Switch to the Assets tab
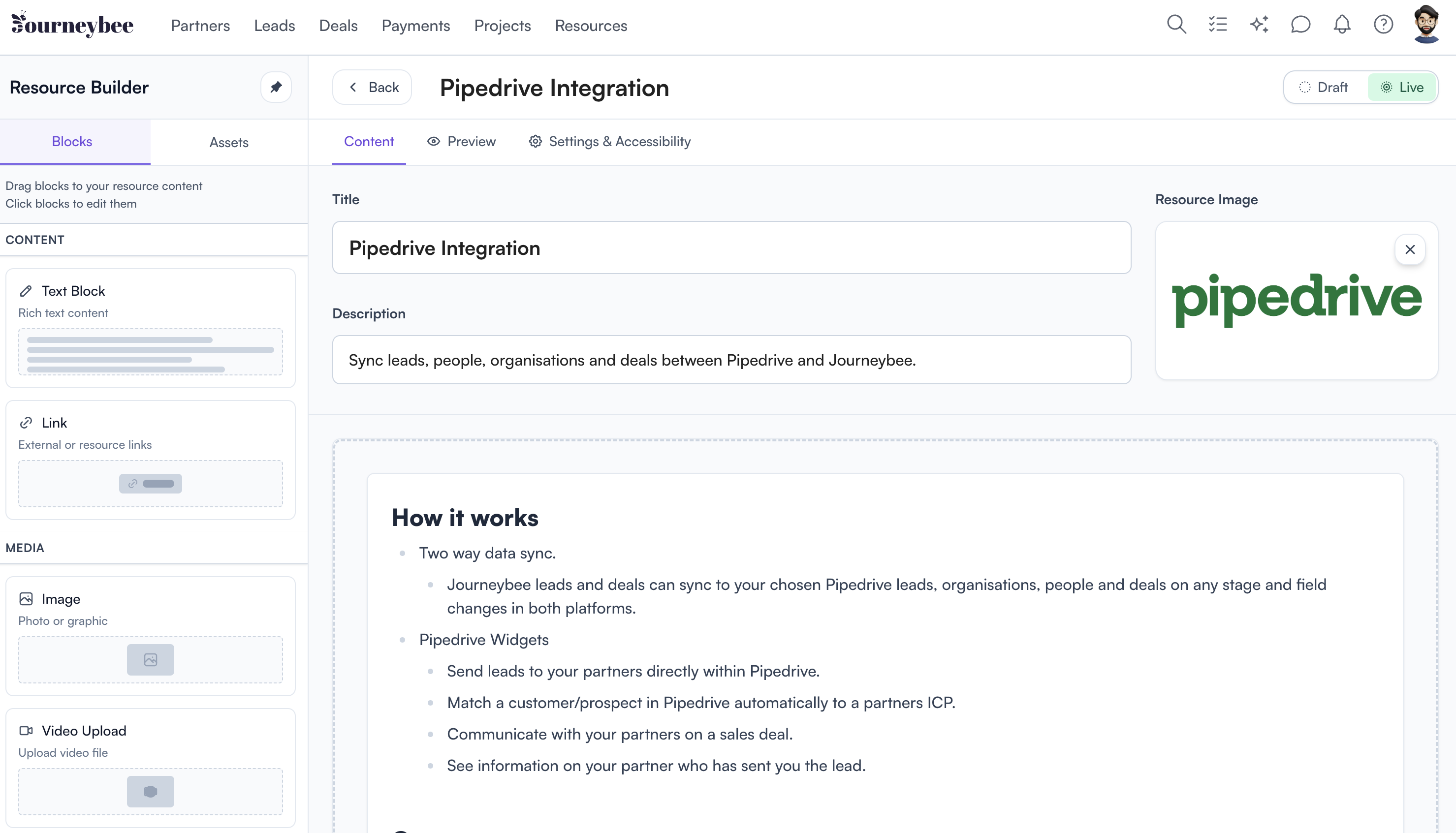Image resolution: width=1456 pixels, height=833 pixels. click(229, 142)
